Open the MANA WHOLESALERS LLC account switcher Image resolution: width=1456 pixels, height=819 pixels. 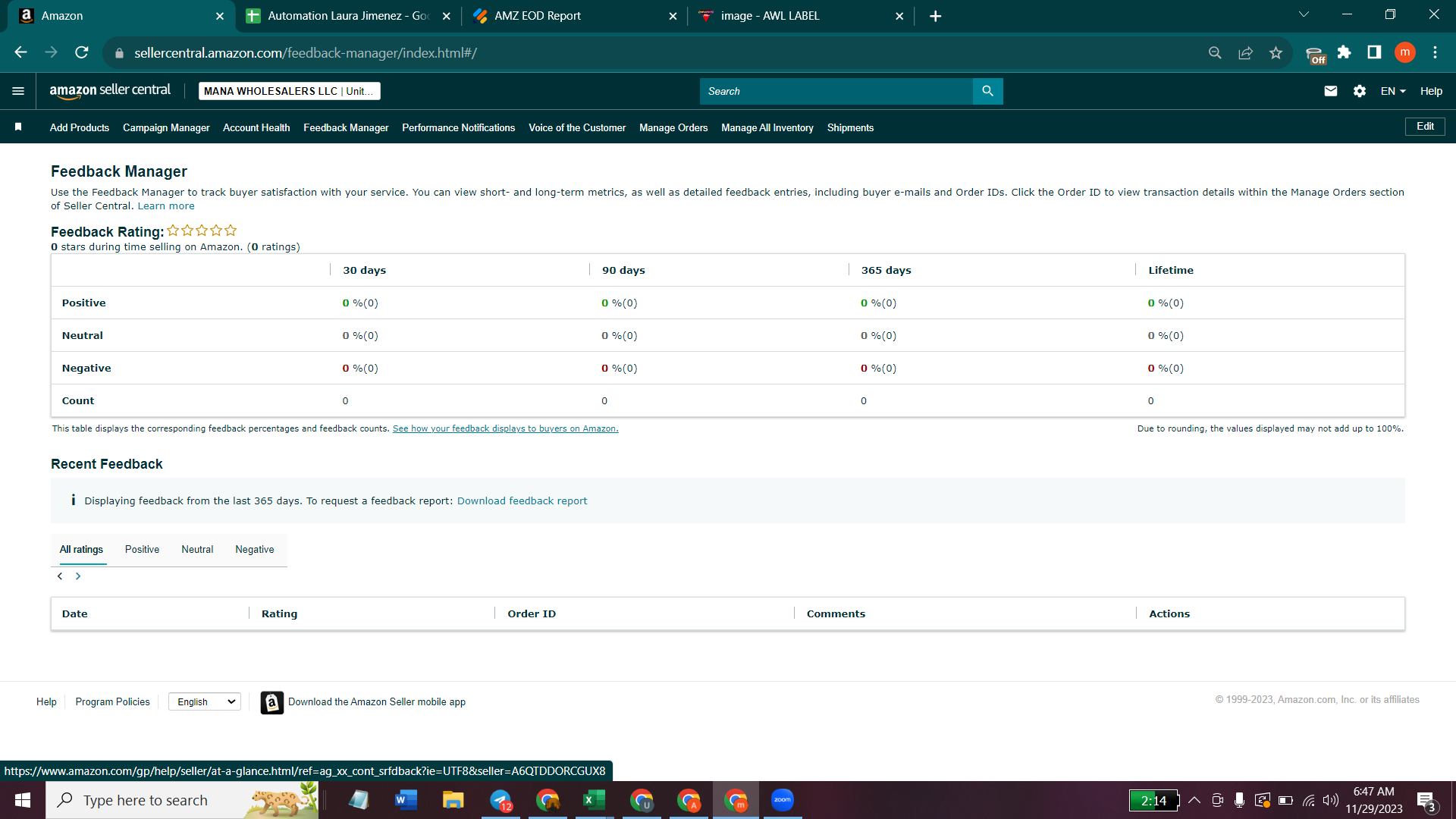[x=289, y=91]
